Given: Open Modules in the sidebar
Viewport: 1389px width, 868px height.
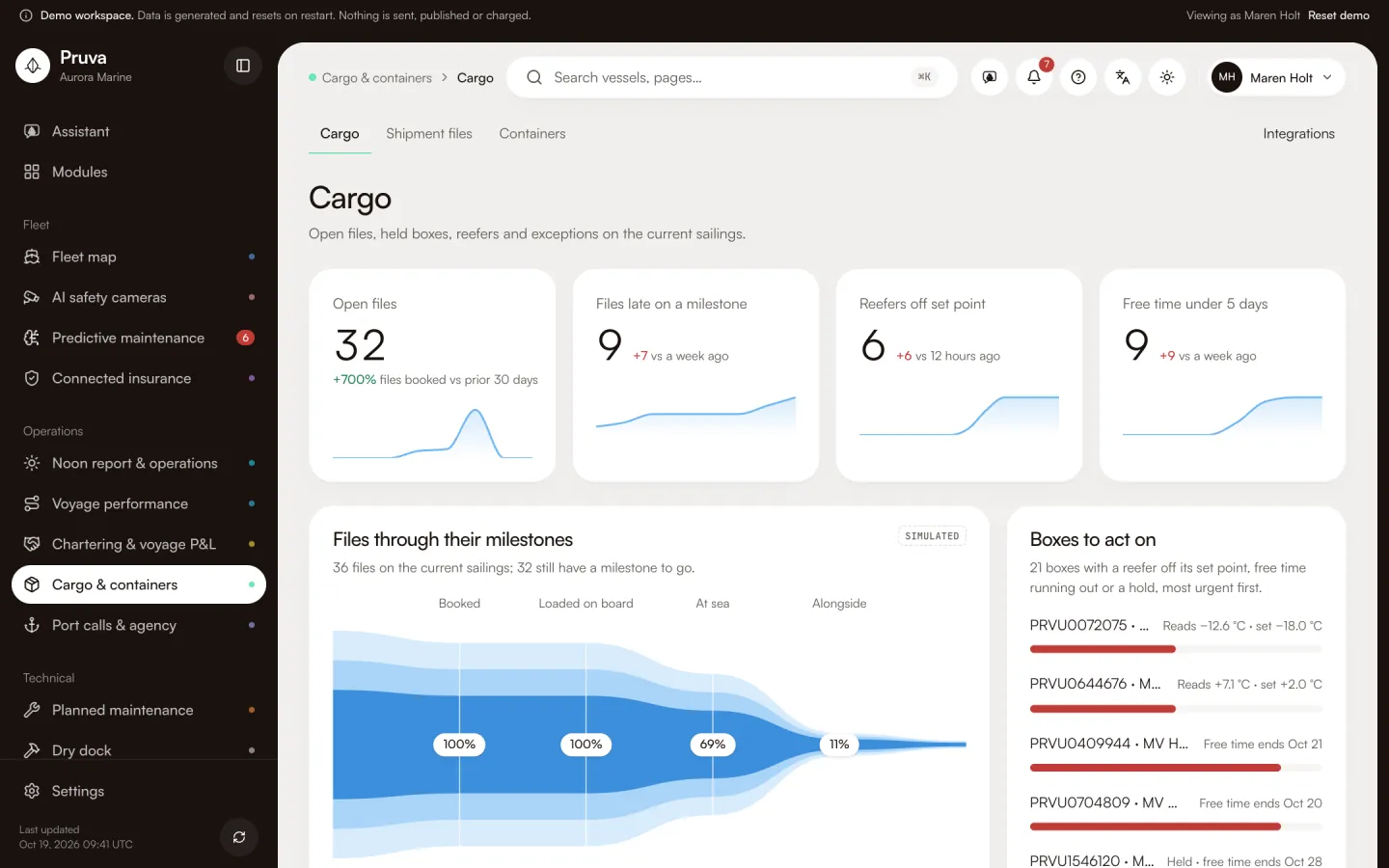Looking at the screenshot, I should point(139,172).
